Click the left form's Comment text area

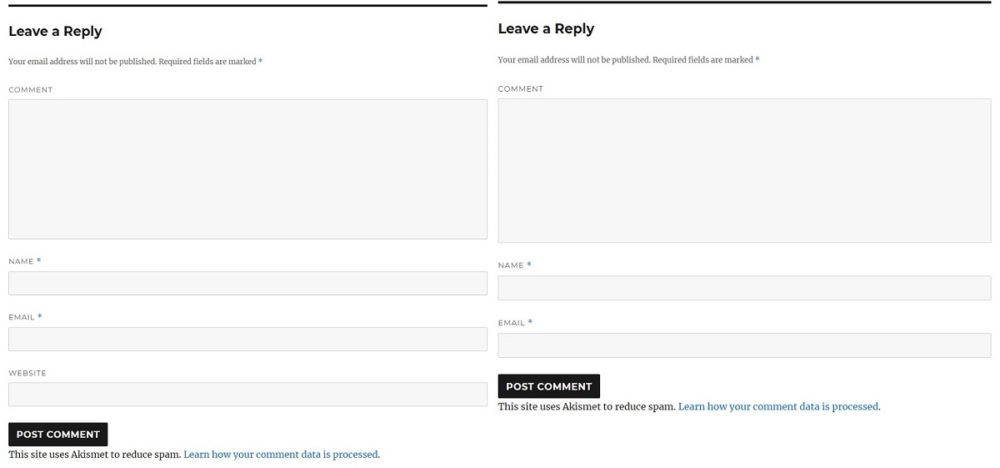click(x=247, y=169)
